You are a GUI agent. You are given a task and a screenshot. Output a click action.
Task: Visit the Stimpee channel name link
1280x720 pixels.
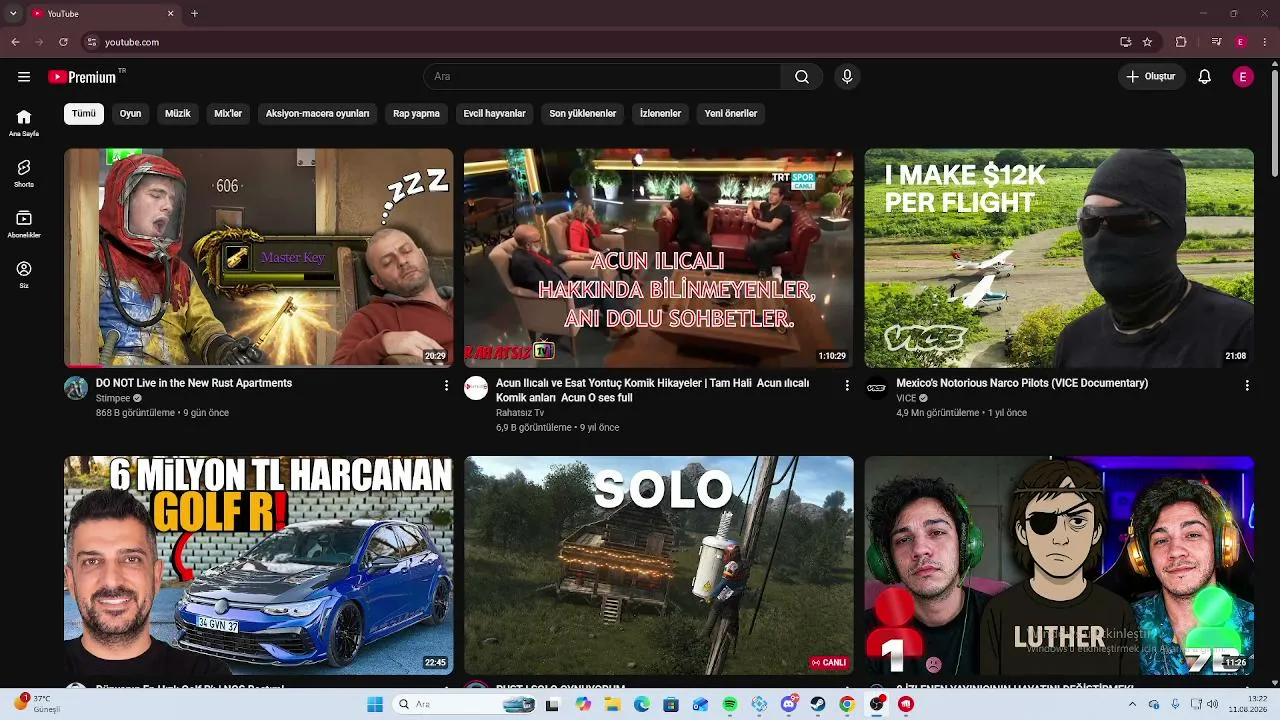tap(113, 398)
